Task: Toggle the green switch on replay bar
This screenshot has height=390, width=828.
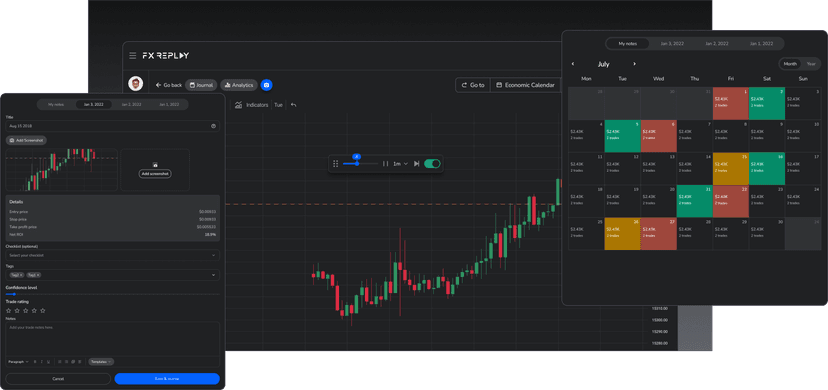Action: pyautogui.click(x=432, y=164)
